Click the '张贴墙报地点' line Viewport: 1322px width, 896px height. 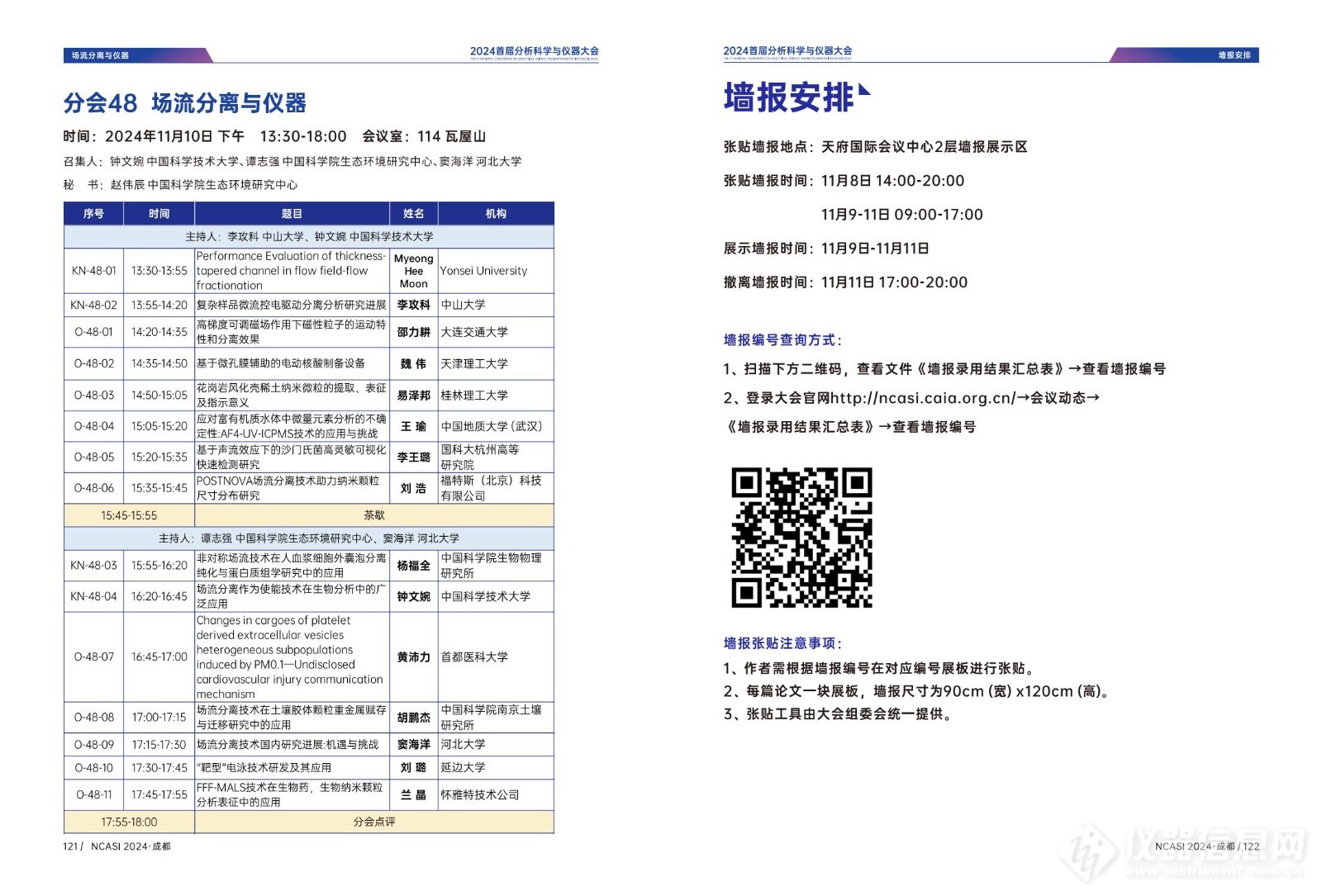tap(876, 147)
